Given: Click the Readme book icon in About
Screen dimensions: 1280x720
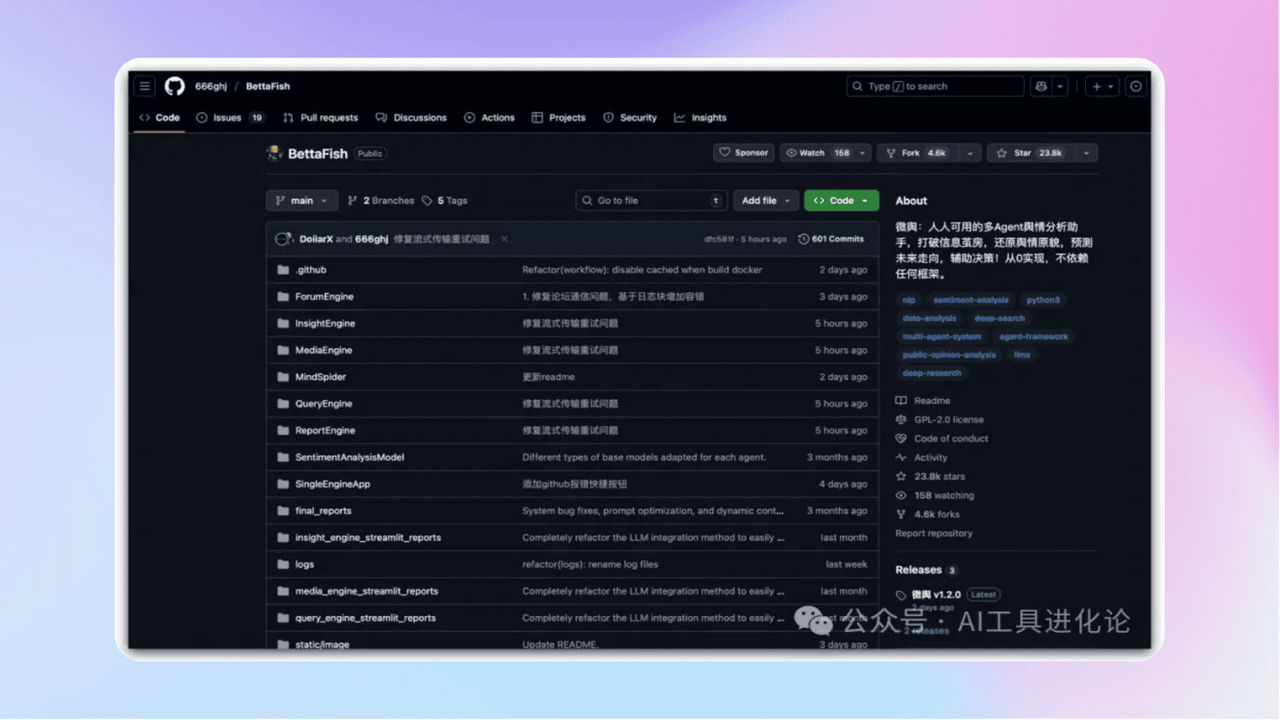Looking at the screenshot, I should [x=901, y=401].
